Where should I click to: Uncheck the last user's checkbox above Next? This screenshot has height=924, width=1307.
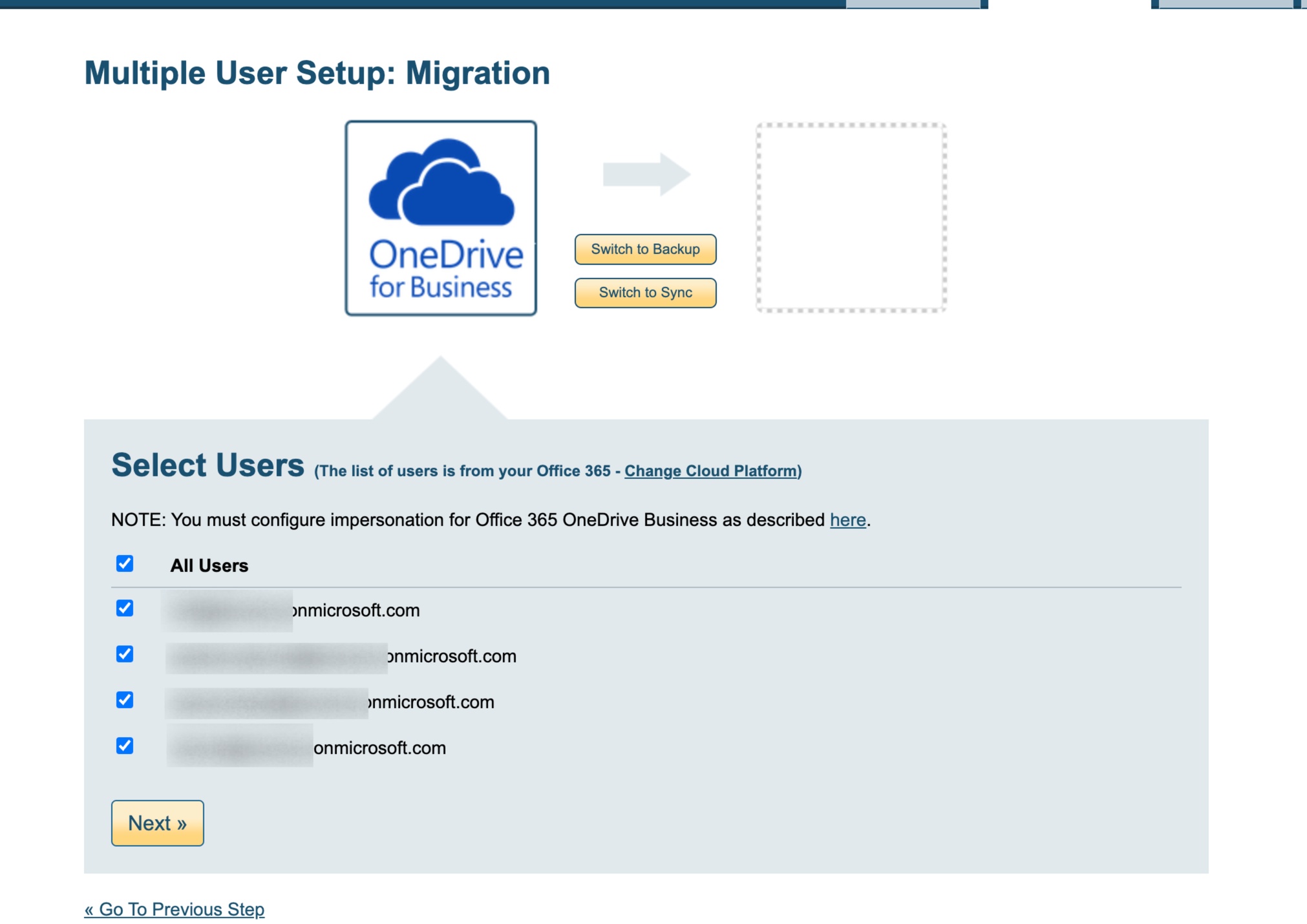pos(125,746)
